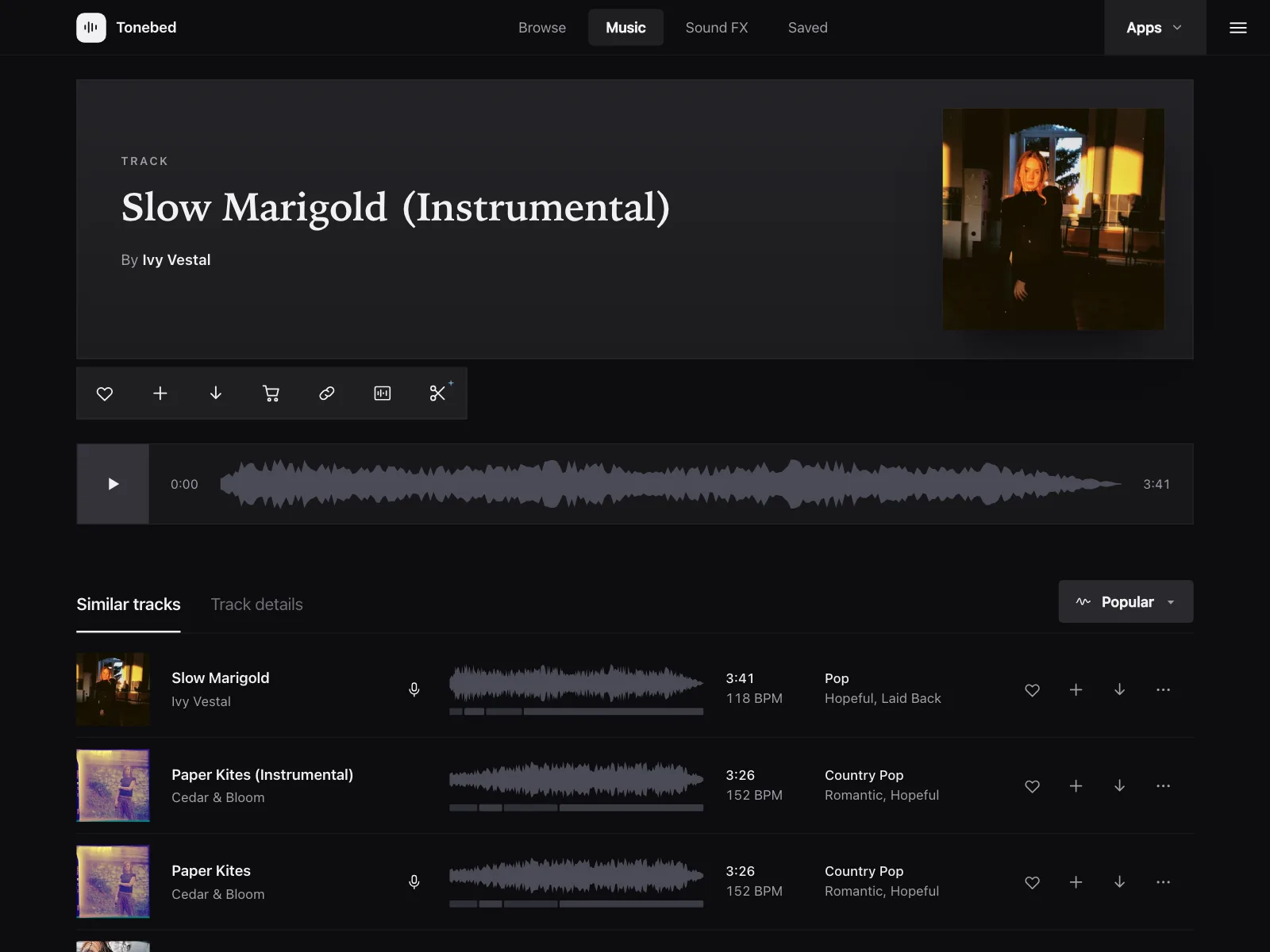Viewport: 1270px width, 952px height.
Task: Play the main track
Action: tap(113, 484)
